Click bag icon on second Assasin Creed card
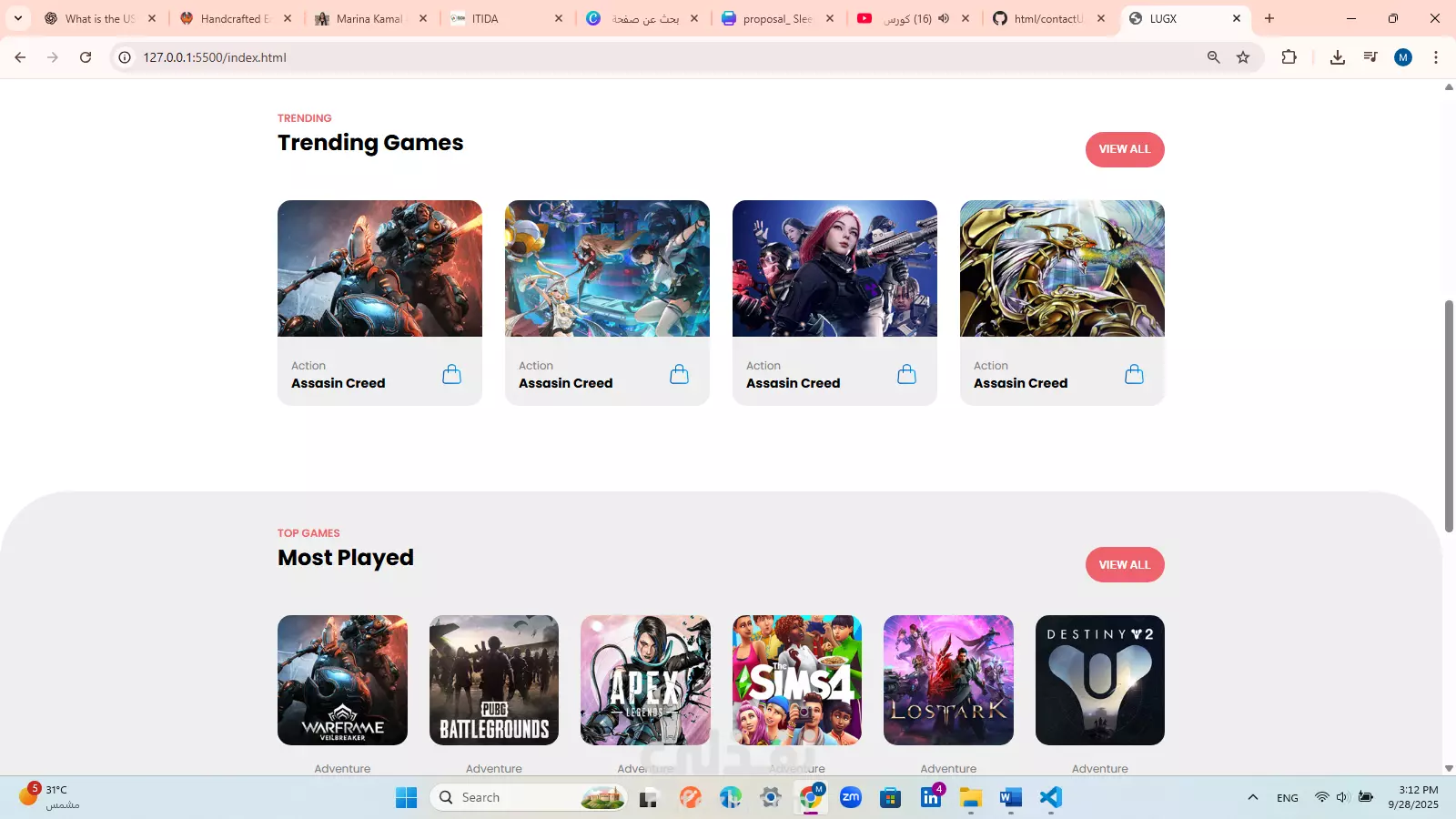1456x819 pixels. click(x=679, y=374)
